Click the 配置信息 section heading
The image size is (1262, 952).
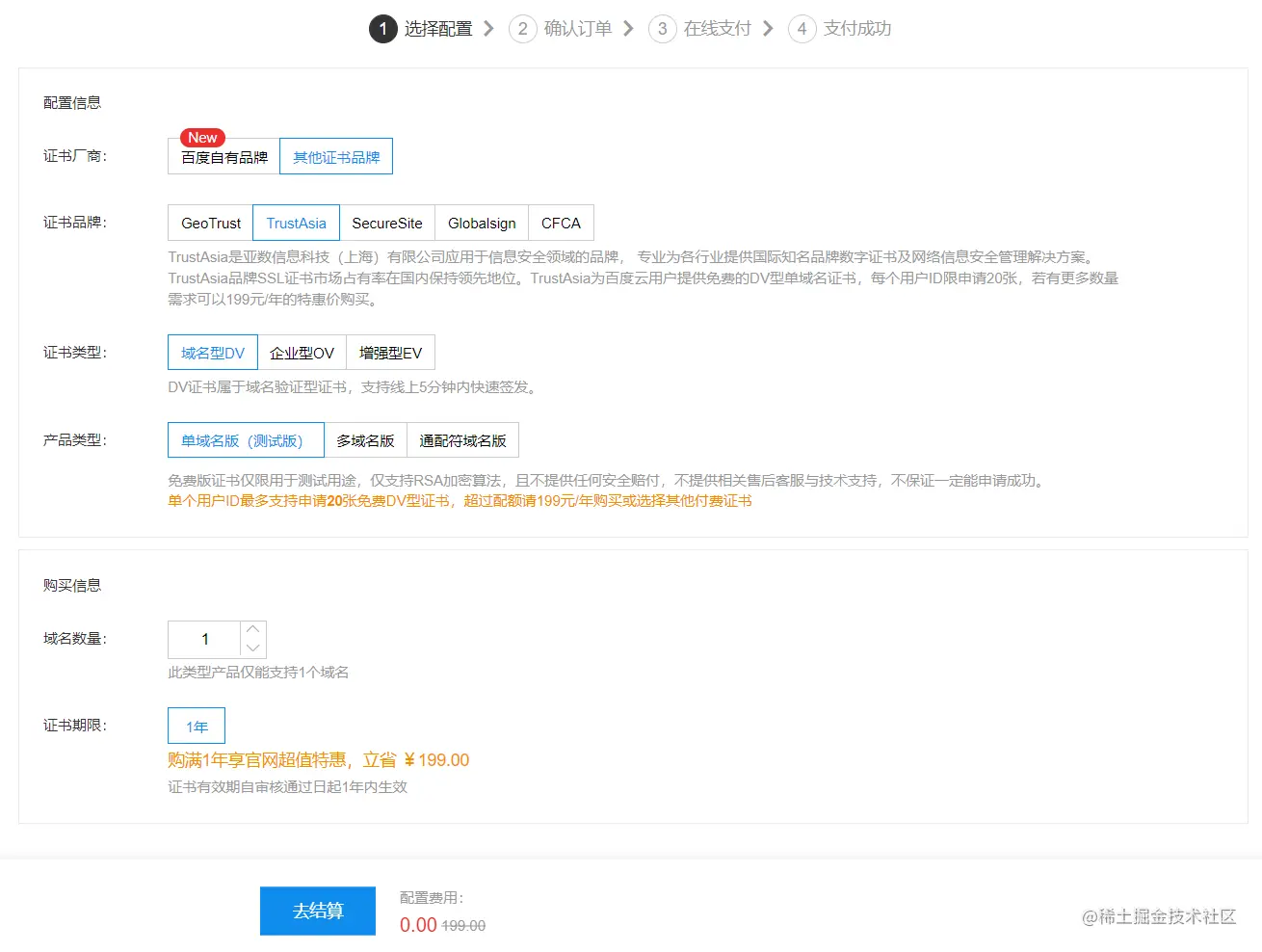[72, 102]
